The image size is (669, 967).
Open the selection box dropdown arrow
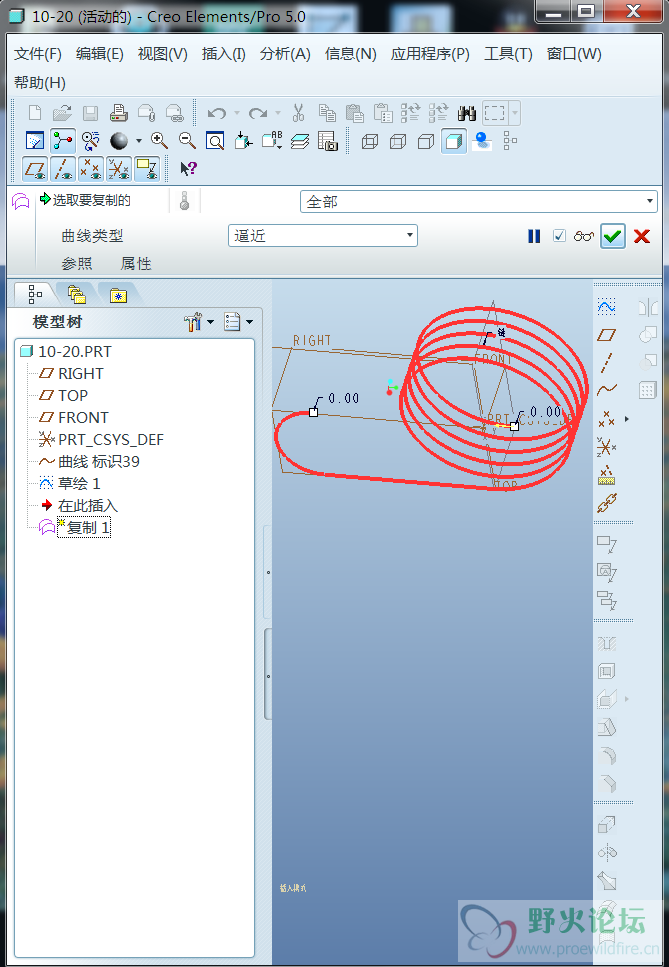515,113
